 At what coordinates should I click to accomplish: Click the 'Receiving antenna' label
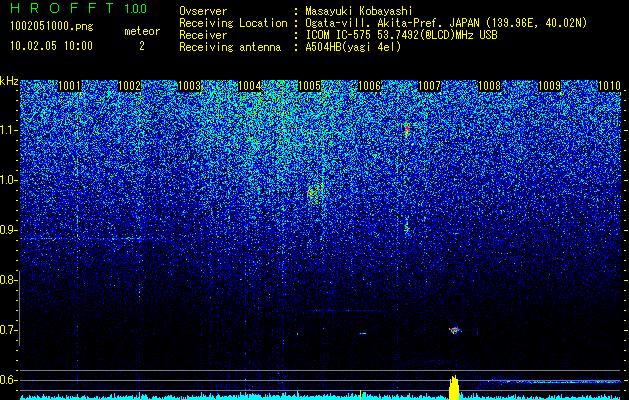[230, 47]
